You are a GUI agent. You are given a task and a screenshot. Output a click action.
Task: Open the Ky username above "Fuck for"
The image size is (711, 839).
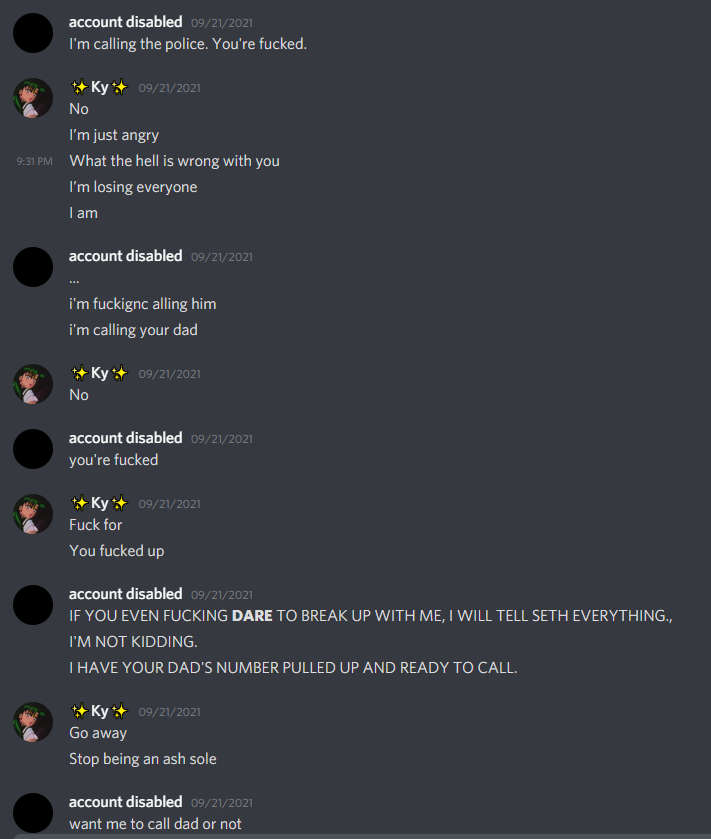[x=100, y=503]
